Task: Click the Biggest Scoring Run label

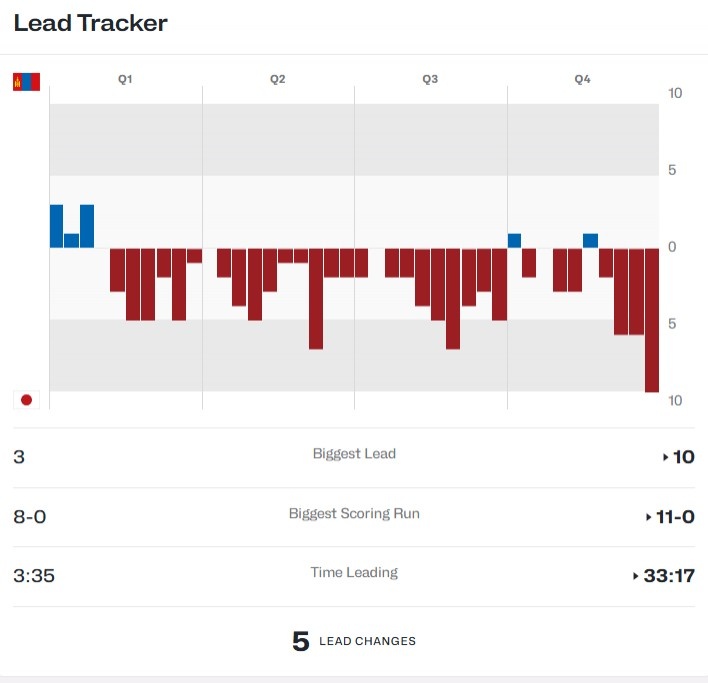Action: (354, 513)
